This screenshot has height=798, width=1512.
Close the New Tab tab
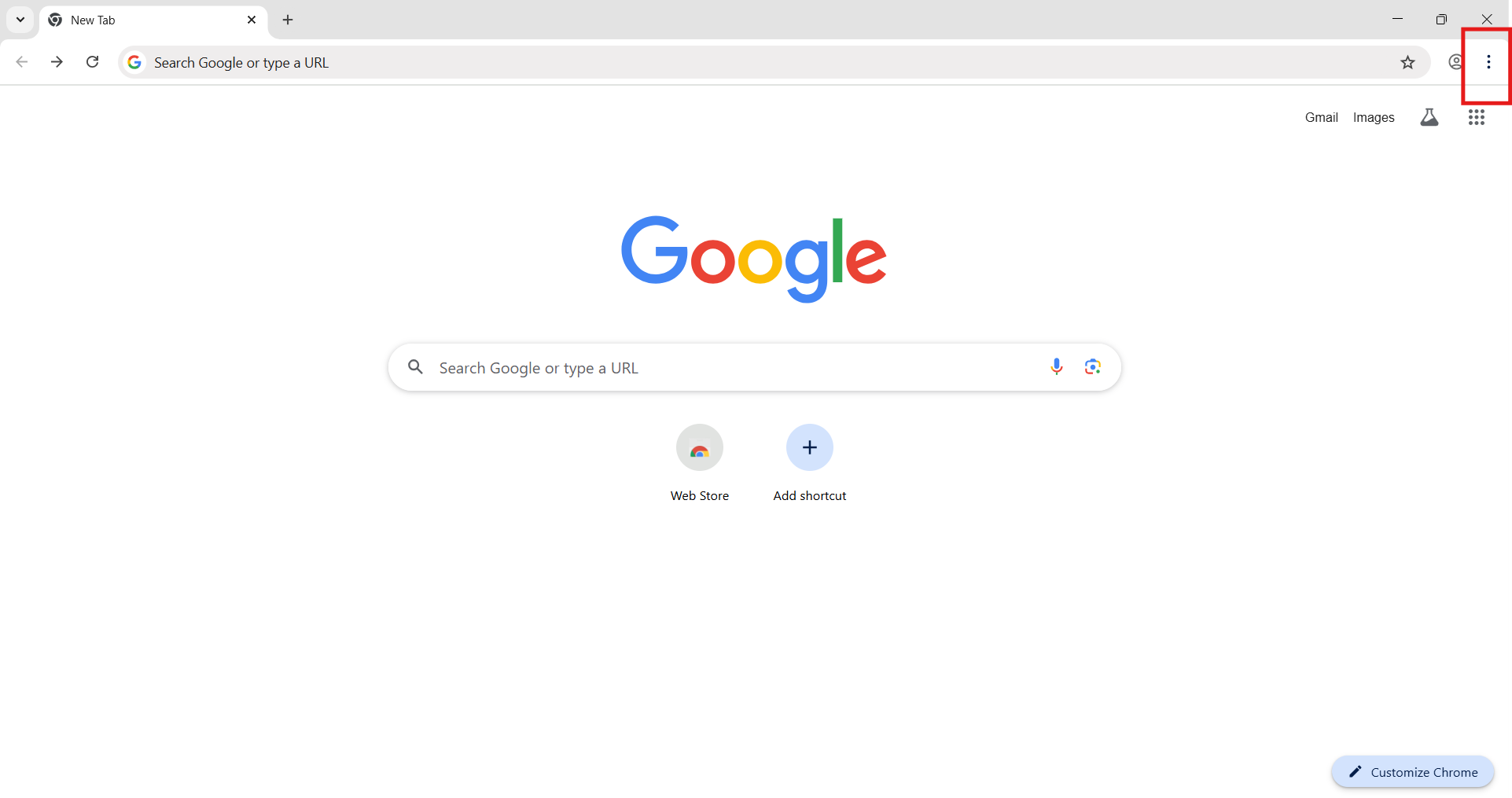tap(252, 20)
